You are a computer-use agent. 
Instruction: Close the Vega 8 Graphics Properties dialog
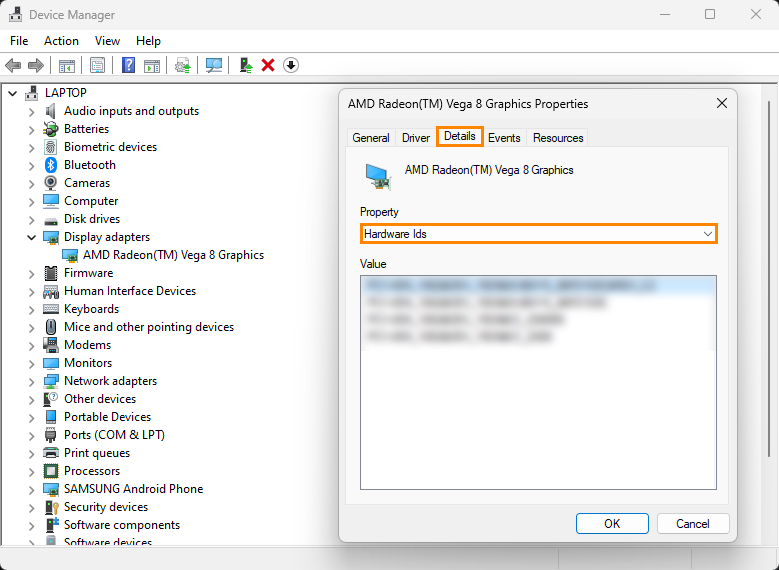tap(721, 103)
